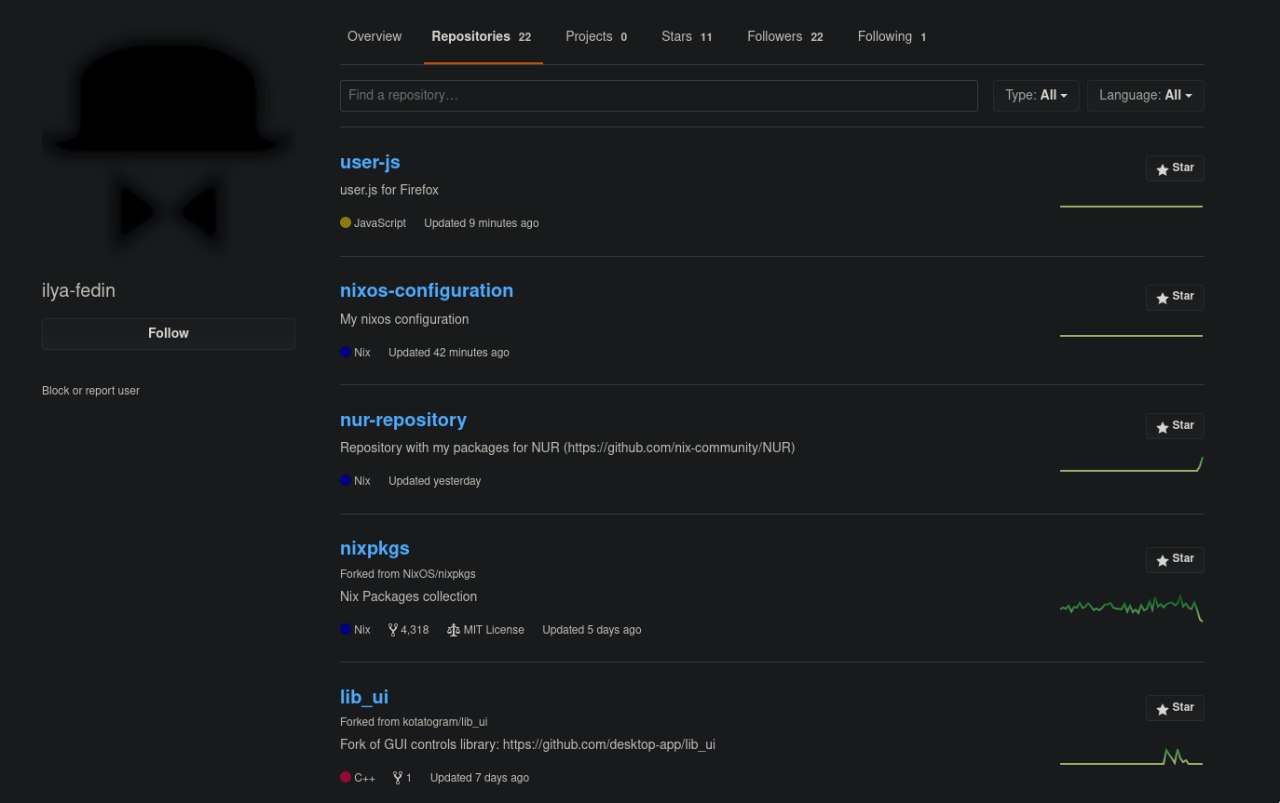Click the Nix label on nixpkgs row
1280x803 pixels.
pyautogui.click(x=362, y=630)
